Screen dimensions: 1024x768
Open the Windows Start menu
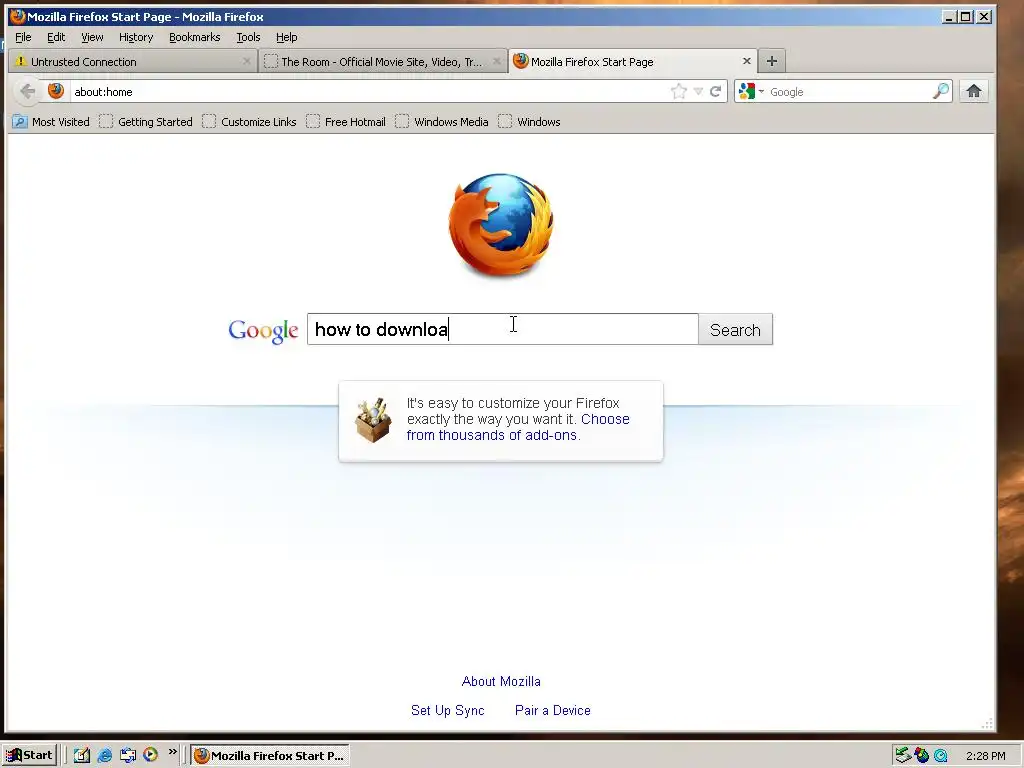click(x=29, y=755)
